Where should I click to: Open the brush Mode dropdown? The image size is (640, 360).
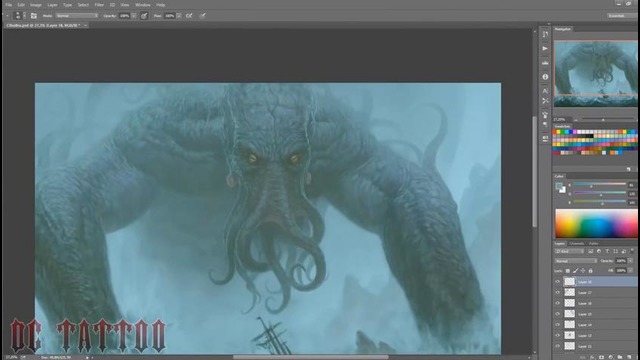tap(77, 16)
